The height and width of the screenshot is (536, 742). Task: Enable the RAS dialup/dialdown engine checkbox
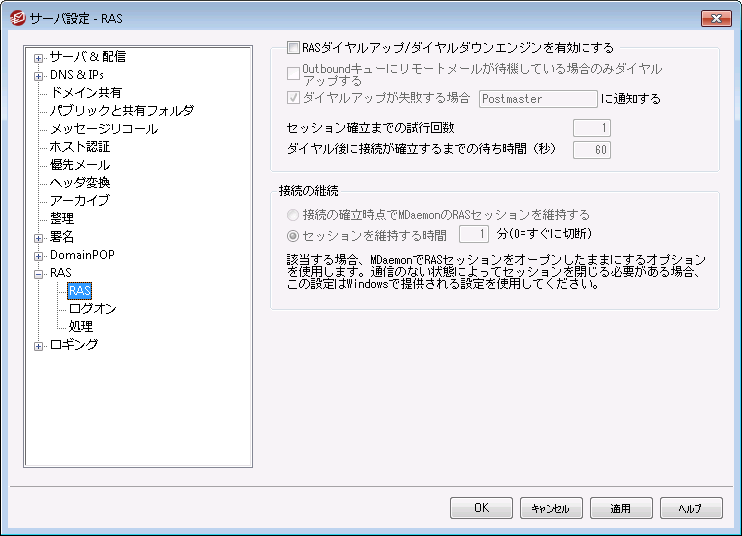(293, 47)
